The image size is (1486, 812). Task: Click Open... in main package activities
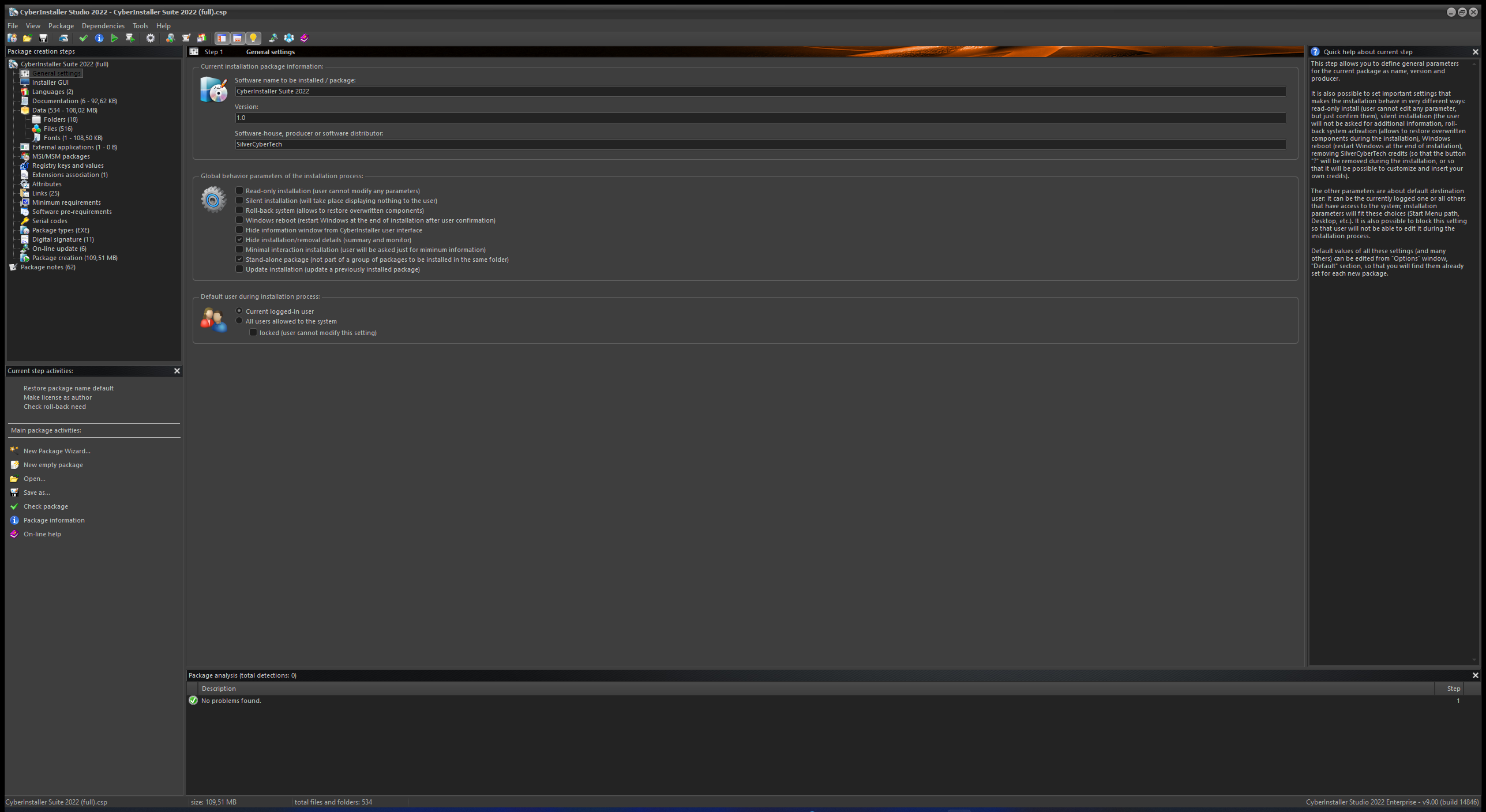coord(35,479)
